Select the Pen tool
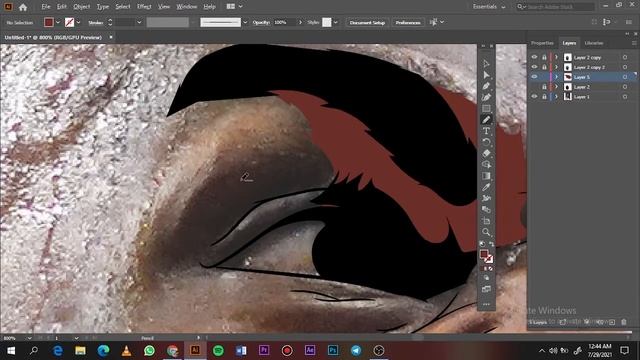Viewport: 640px width, 360px height. point(486,86)
